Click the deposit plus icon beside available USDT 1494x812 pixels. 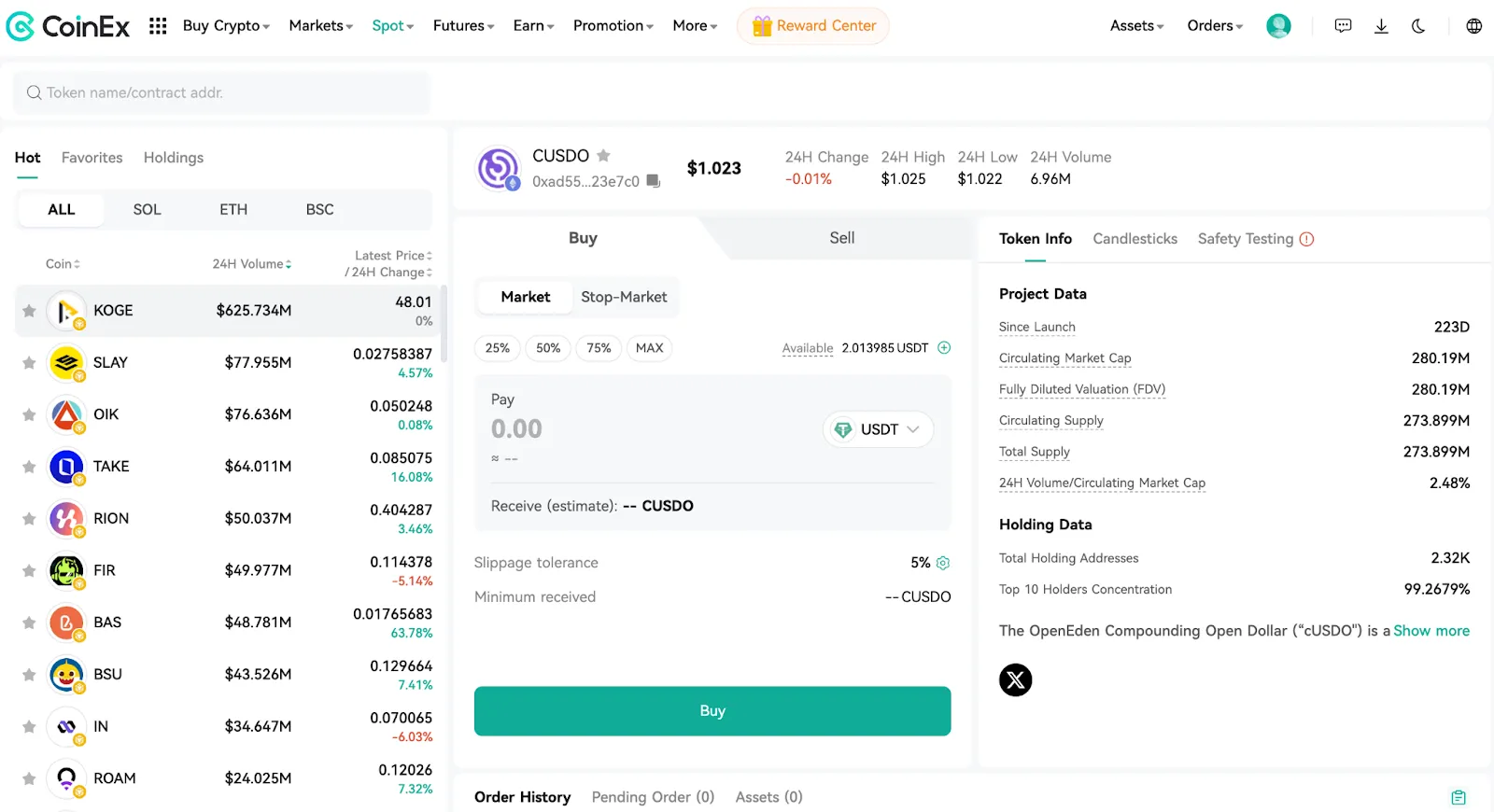(x=944, y=347)
